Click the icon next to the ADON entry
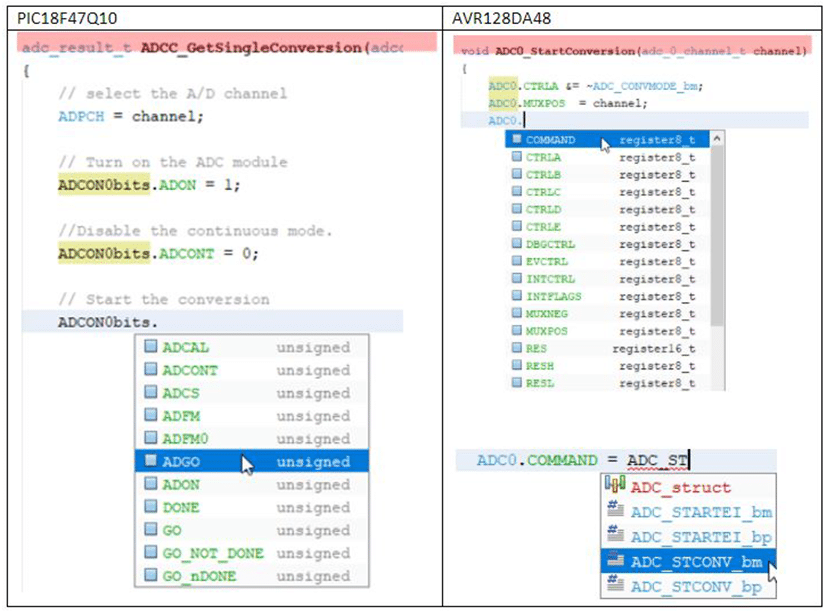830x616 pixels. pyautogui.click(x=150, y=485)
